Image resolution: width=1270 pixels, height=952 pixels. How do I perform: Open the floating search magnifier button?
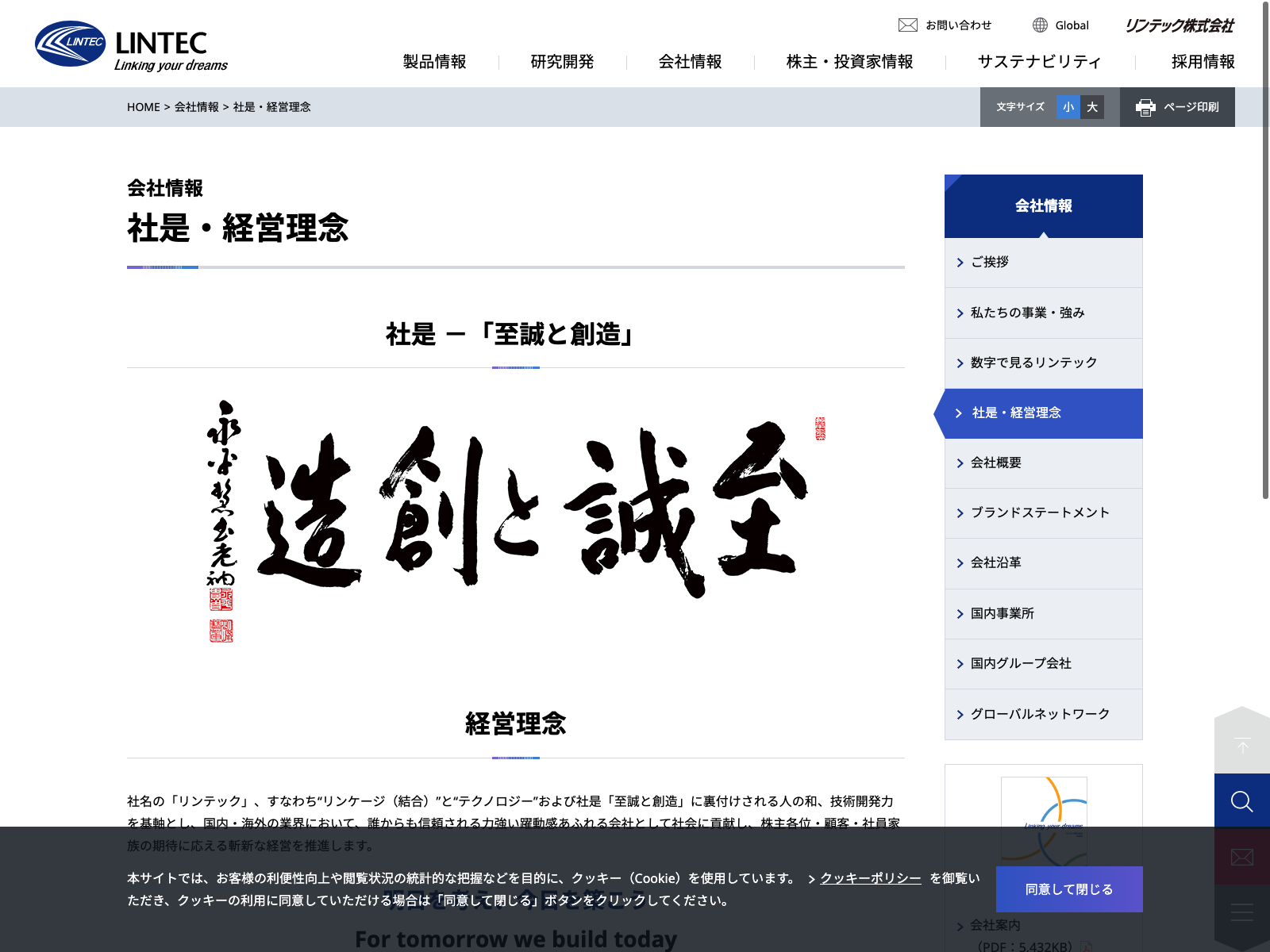1242,801
